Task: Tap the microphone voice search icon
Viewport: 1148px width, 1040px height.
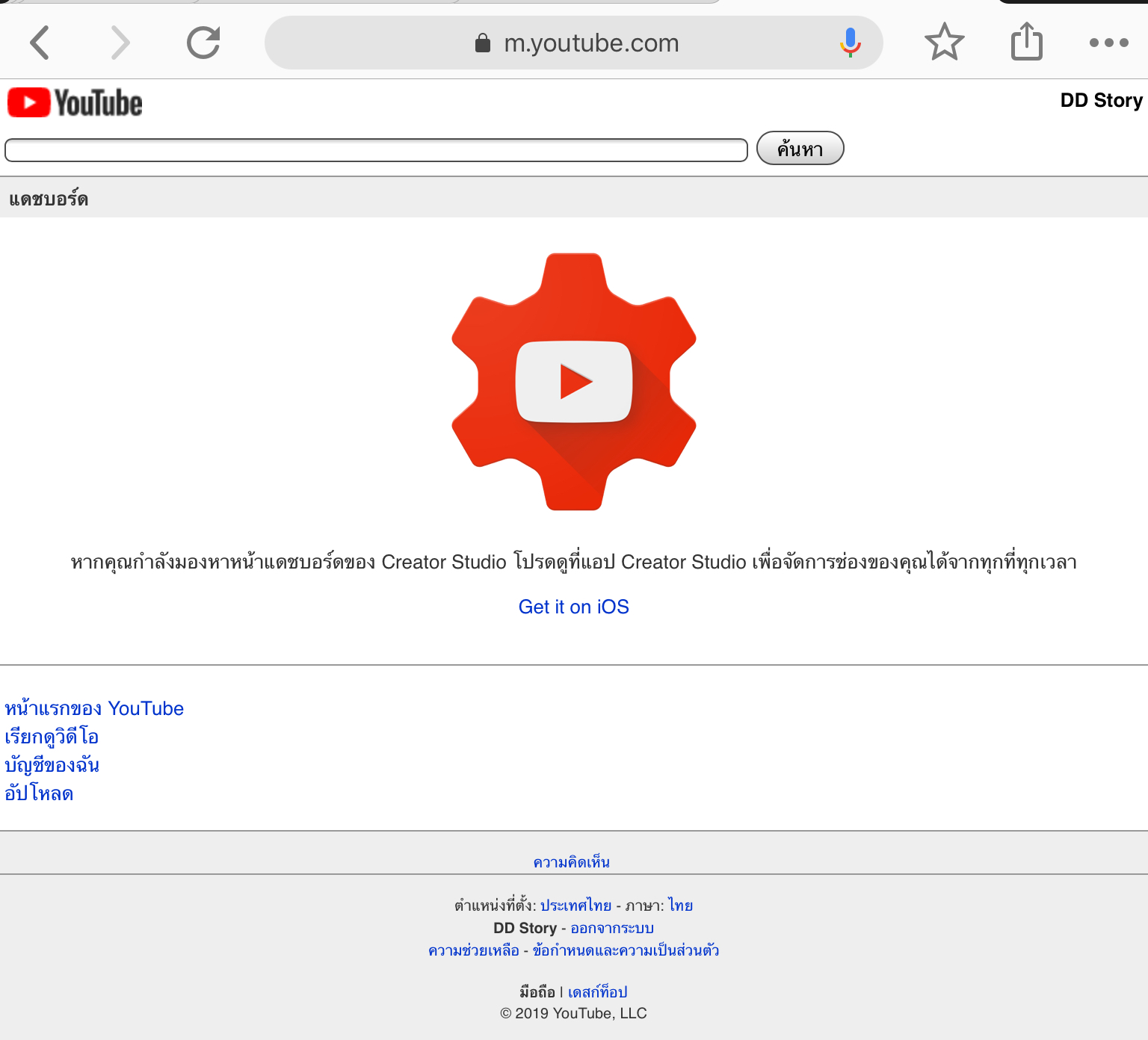Action: coord(850,43)
